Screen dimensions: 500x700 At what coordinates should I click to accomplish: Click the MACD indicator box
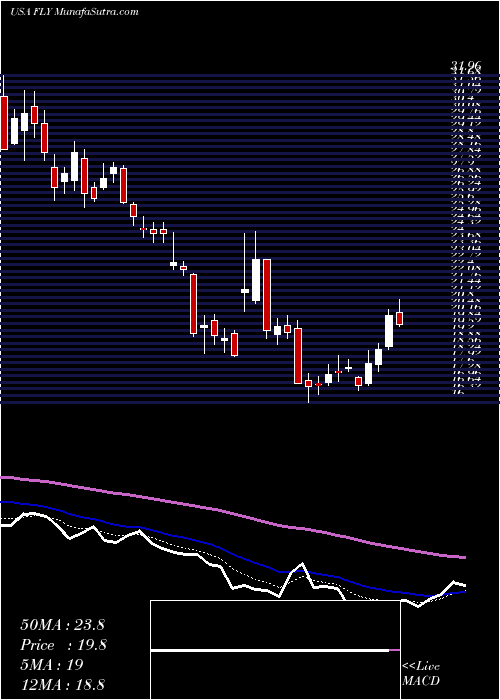pyautogui.click(x=275, y=650)
